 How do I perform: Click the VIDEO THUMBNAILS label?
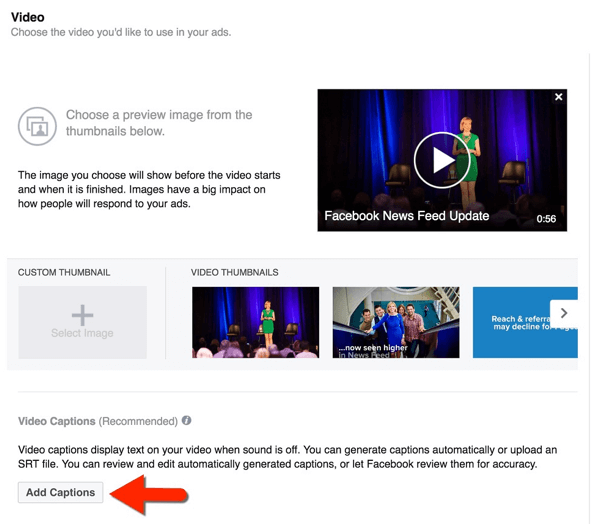tap(234, 272)
